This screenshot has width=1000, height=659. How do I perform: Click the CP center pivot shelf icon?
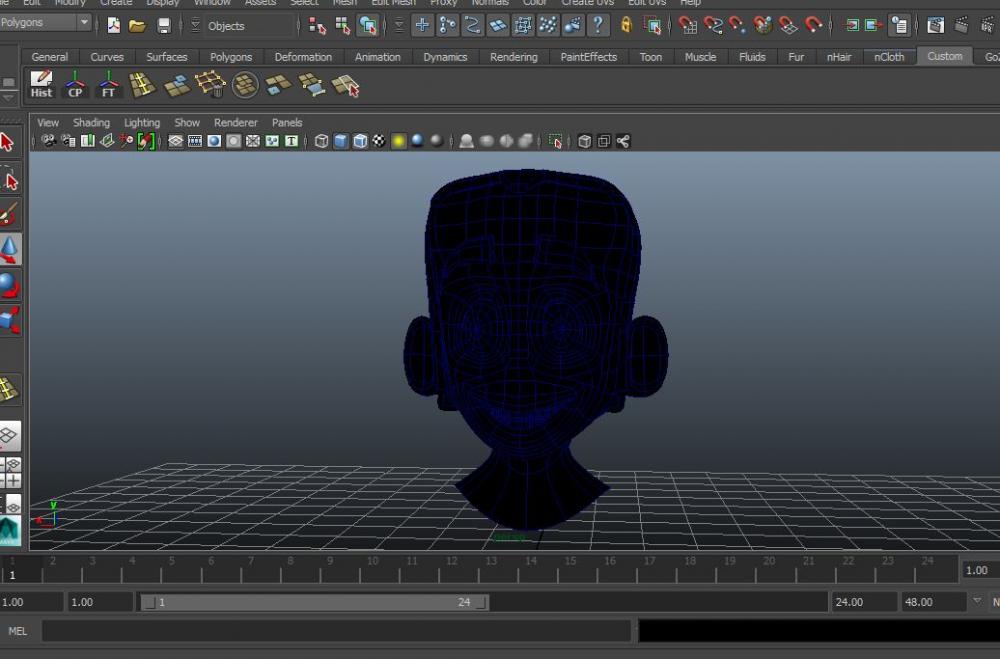coord(75,85)
